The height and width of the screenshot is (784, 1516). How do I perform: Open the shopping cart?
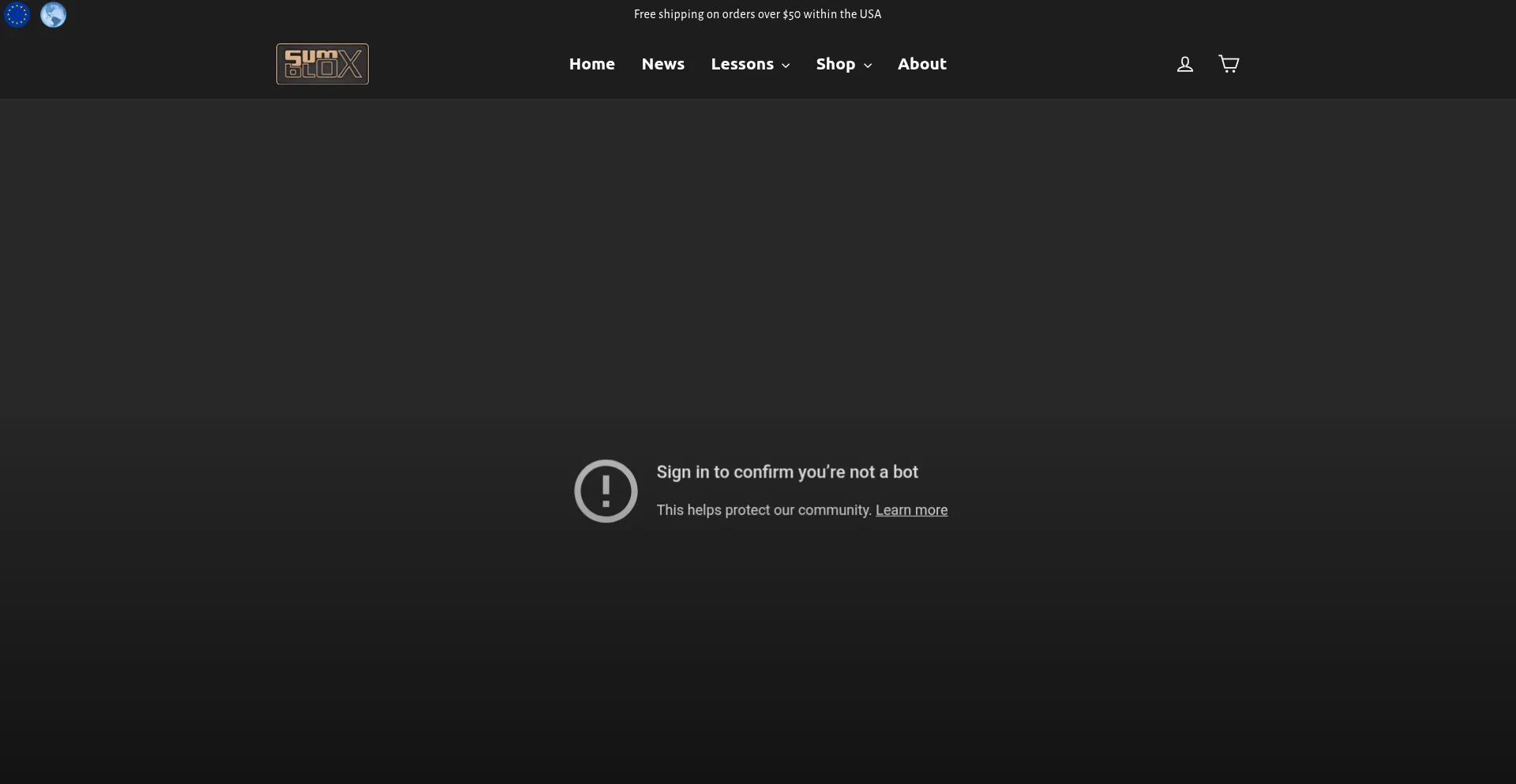point(1229,64)
